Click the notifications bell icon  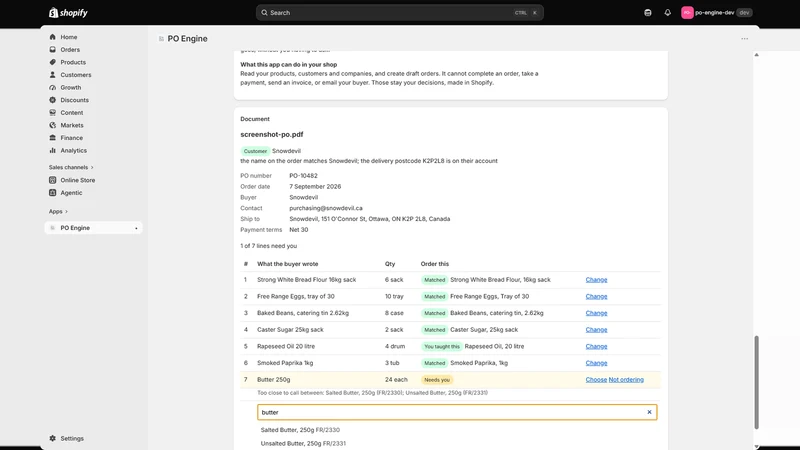click(x=667, y=13)
